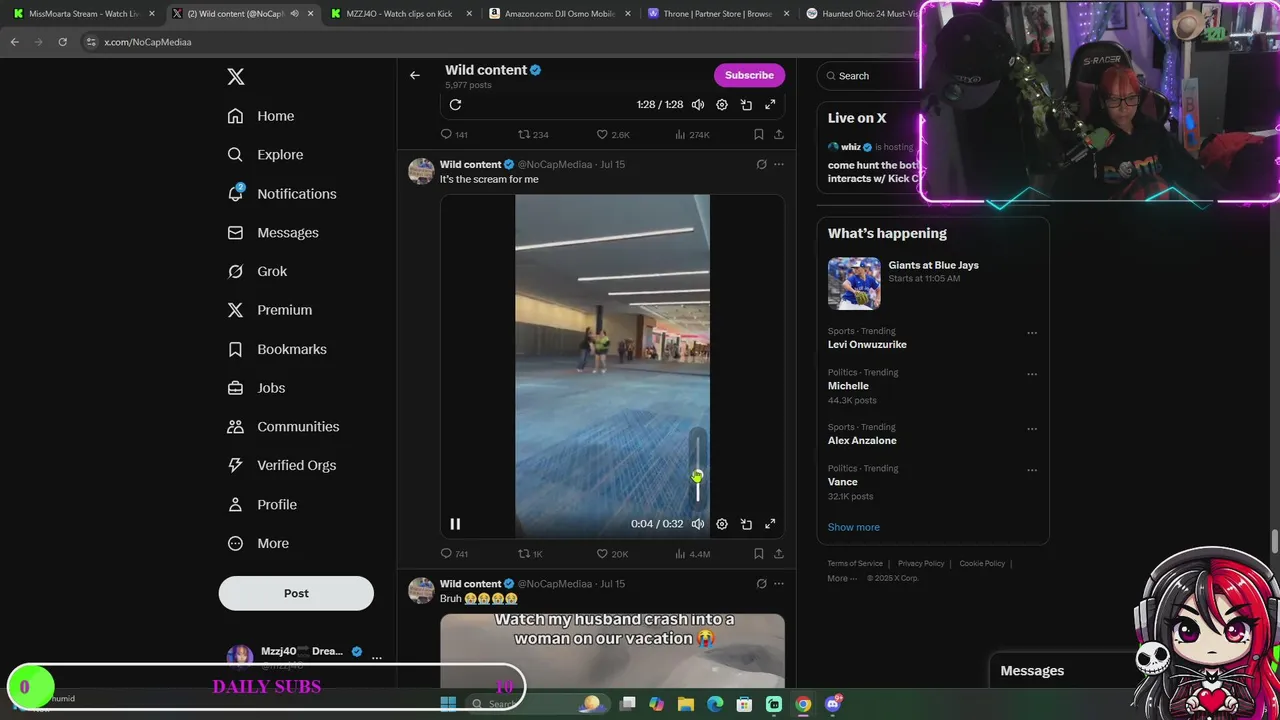Image resolution: width=1280 pixels, height=720 pixels.
Task: Open more options for Alex Anzalone trend
Action: point(1032,429)
